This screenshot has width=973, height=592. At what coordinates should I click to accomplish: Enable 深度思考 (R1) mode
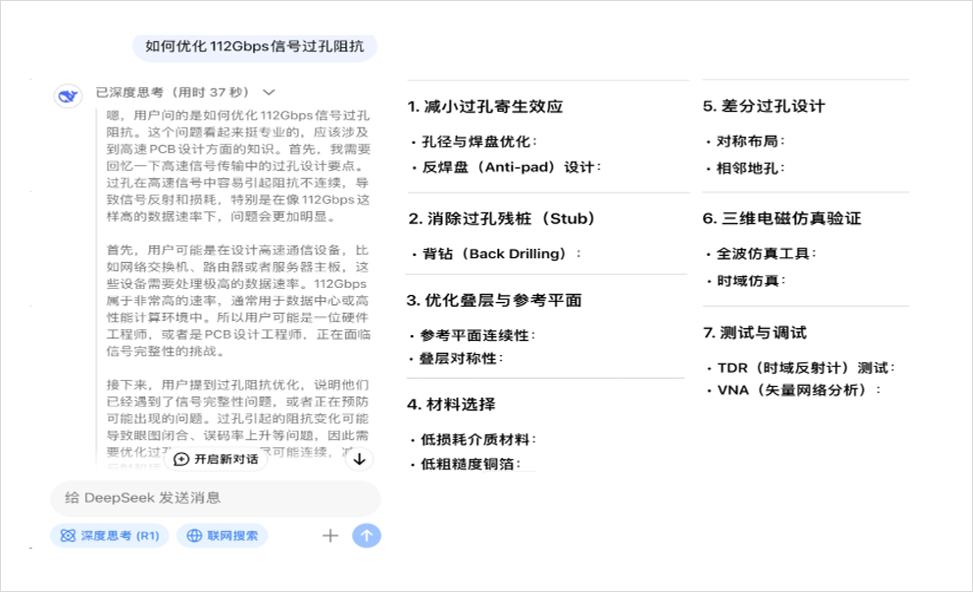click(x=108, y=535)
